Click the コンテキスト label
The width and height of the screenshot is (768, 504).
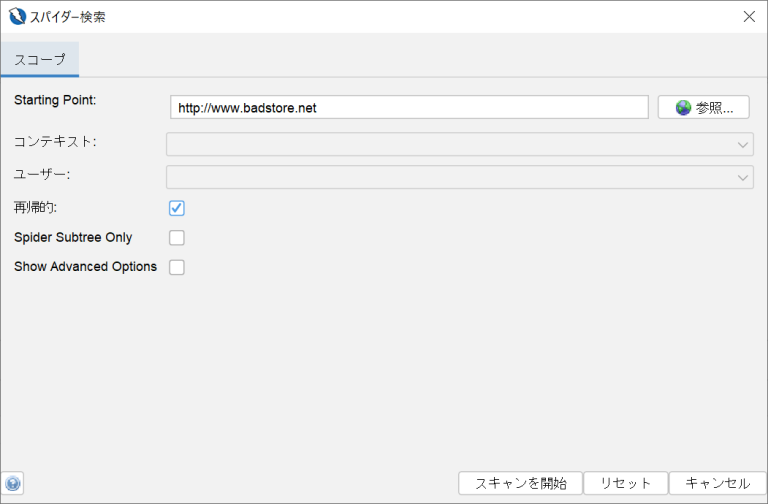coord(55,142)
